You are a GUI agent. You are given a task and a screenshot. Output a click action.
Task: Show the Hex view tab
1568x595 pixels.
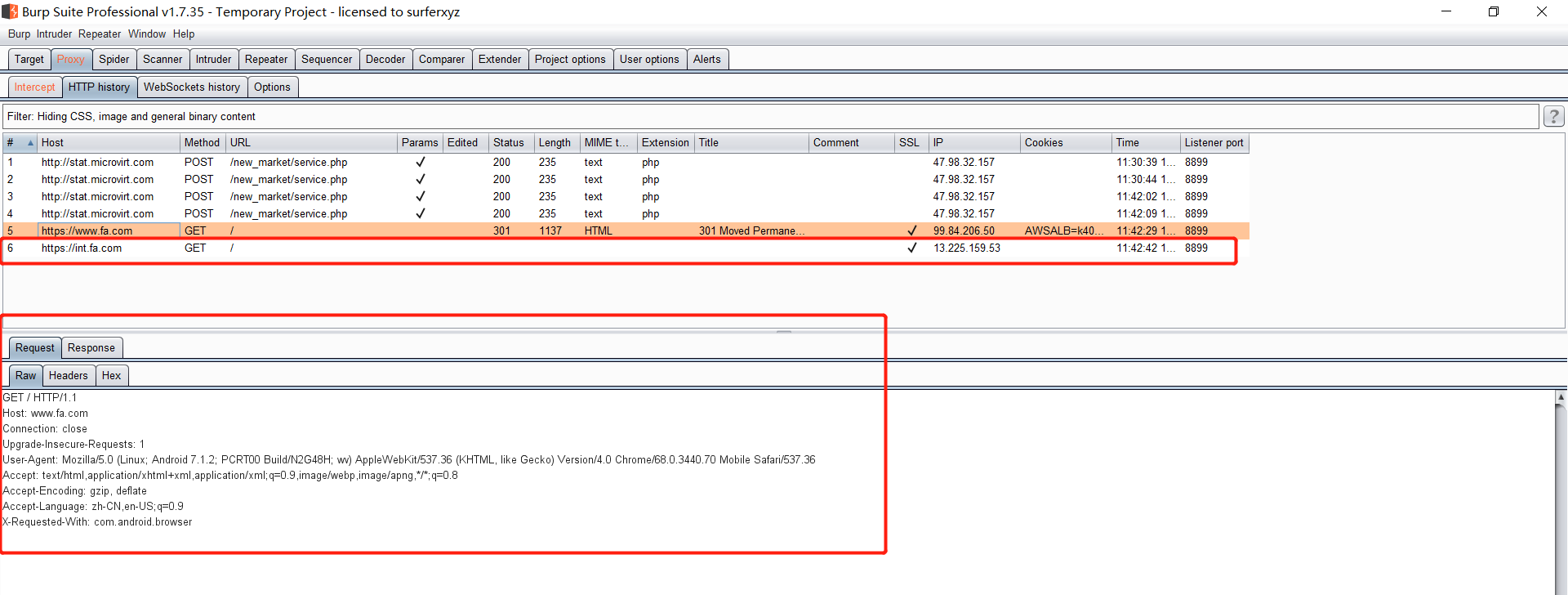[x=112, y=376]
